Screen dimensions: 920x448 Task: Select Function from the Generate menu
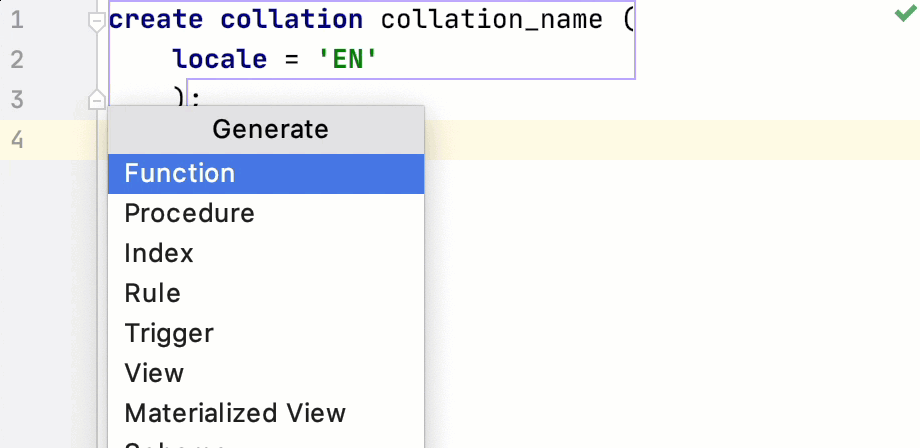pos(180,173)
